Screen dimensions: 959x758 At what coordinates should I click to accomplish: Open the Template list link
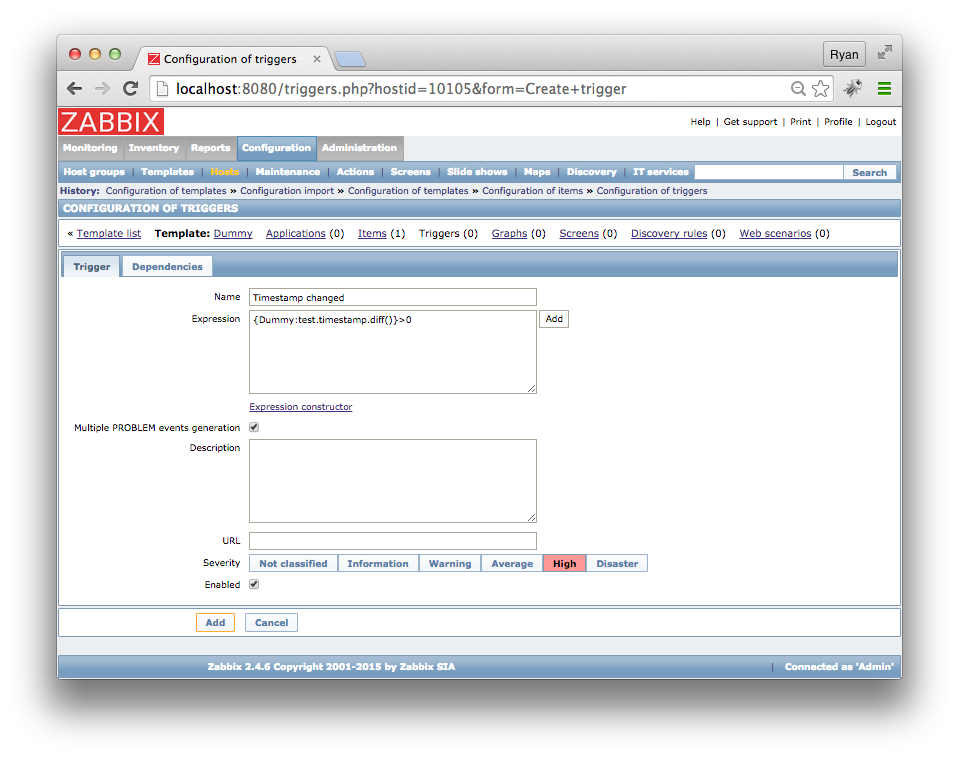point(109,233)
